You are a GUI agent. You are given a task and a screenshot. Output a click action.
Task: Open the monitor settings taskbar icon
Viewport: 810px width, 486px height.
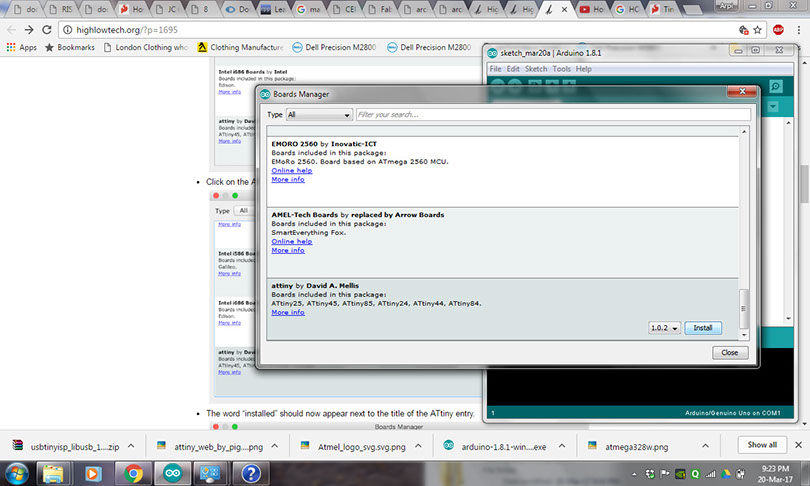(x=211, y=474)
